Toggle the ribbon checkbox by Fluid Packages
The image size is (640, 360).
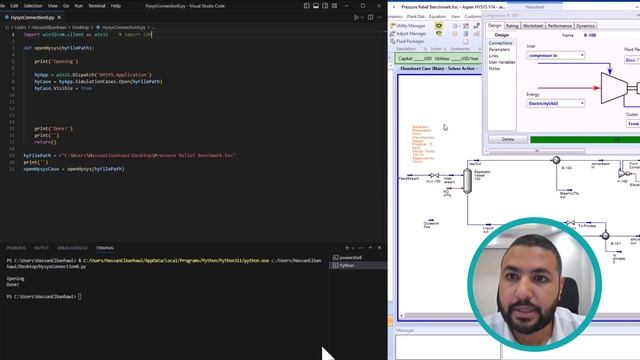tap(465, 41)
